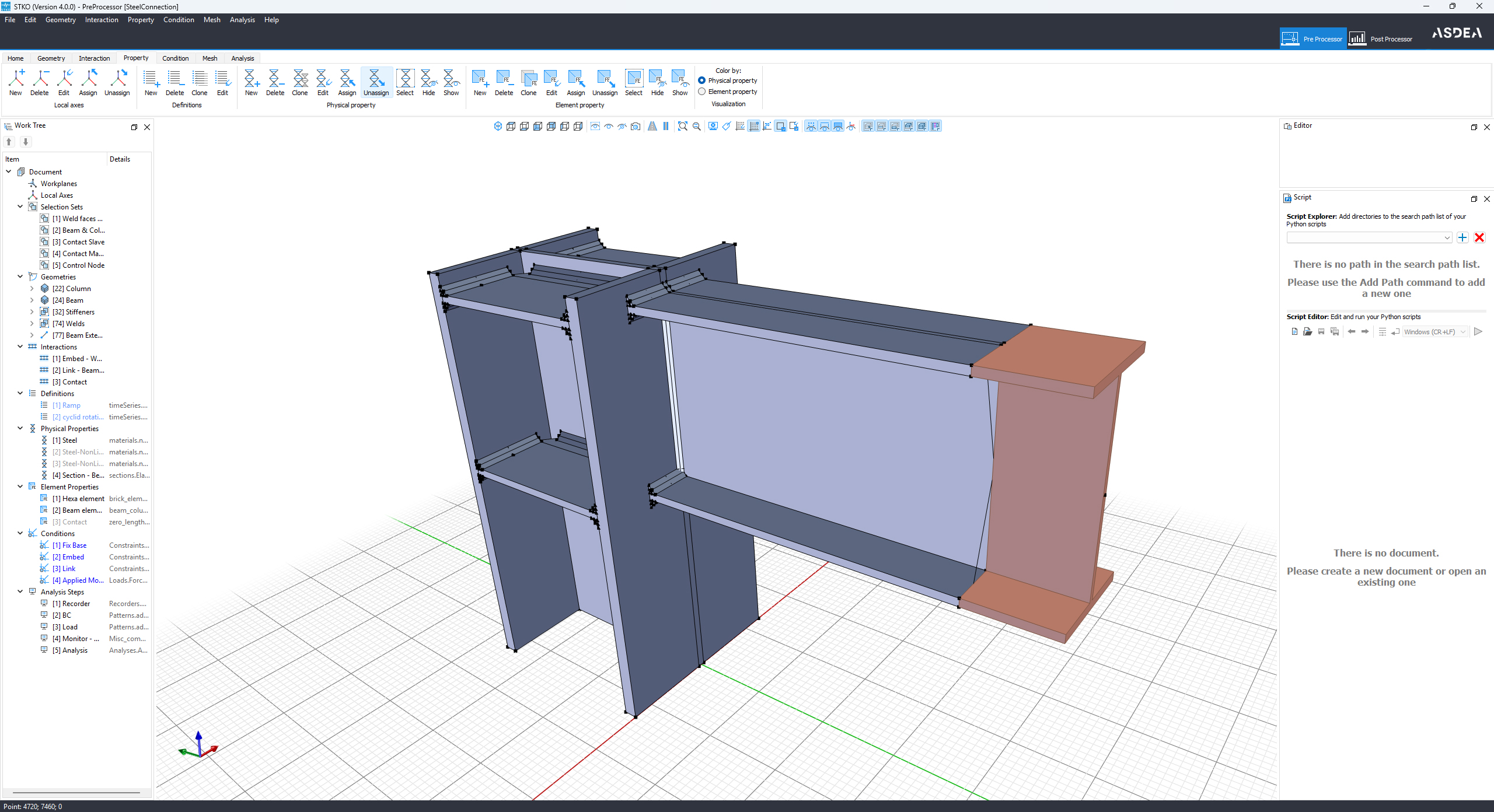Click the tag label icon in viewport toolbar
The width and height of the screenshot is (1494, 812).
tap(727, 126)
